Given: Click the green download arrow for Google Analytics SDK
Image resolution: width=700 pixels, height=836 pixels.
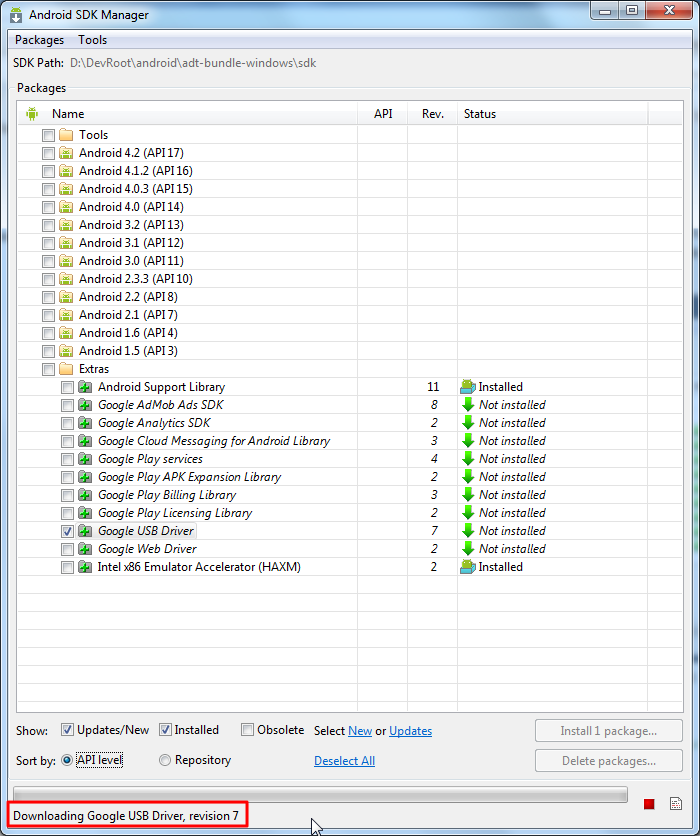Looking at the screenshot, I should coord(468,423).
